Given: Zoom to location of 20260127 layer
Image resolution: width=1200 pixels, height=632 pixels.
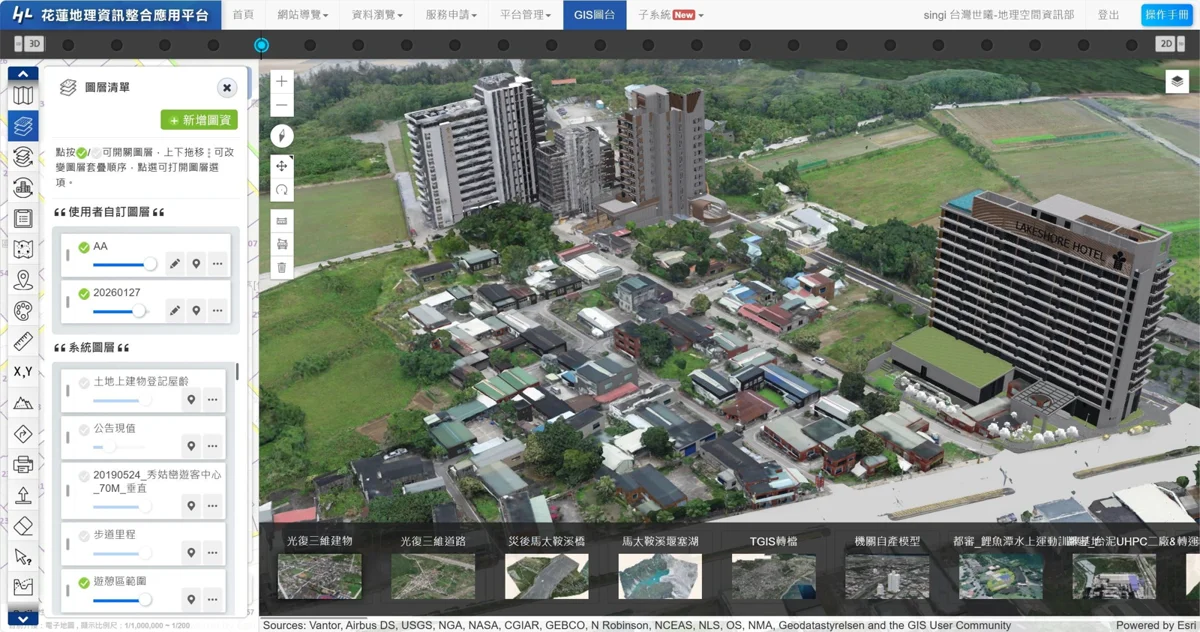Looking at the screenshot, I should coord(196,311).
